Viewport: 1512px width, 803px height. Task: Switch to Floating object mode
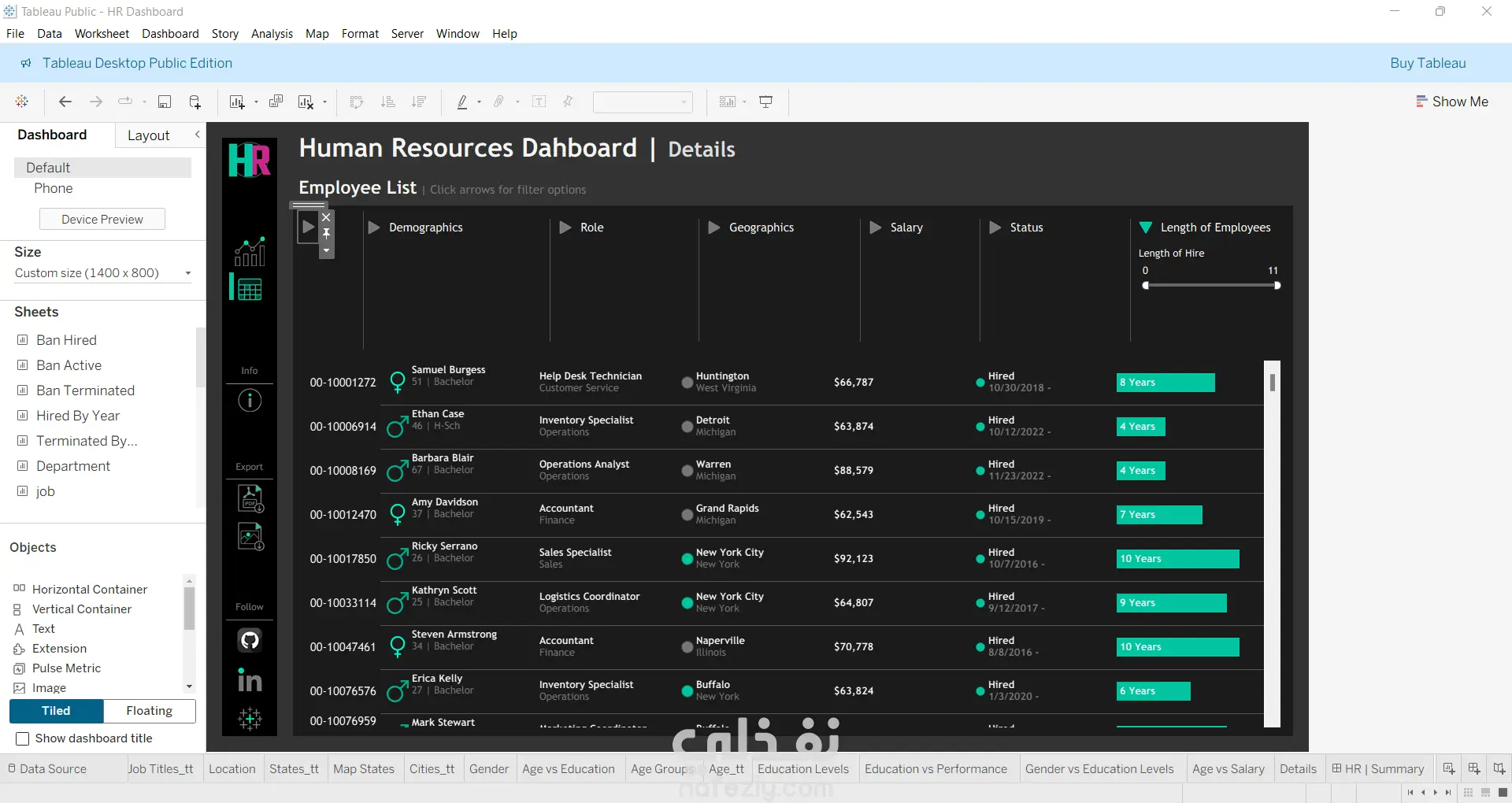coord(149,711)
